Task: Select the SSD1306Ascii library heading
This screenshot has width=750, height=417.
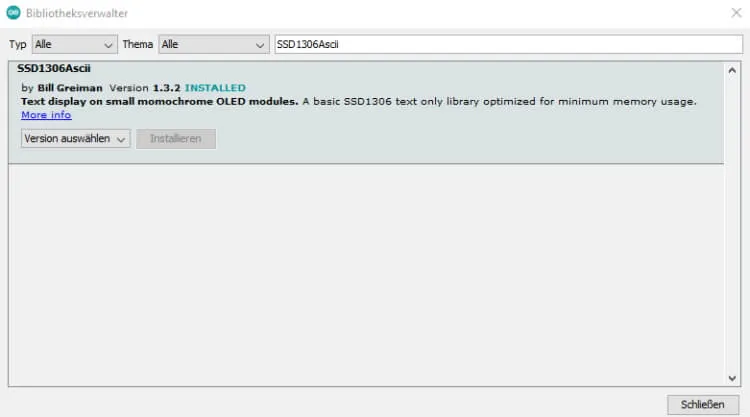Action: click(x=54, y=69)
